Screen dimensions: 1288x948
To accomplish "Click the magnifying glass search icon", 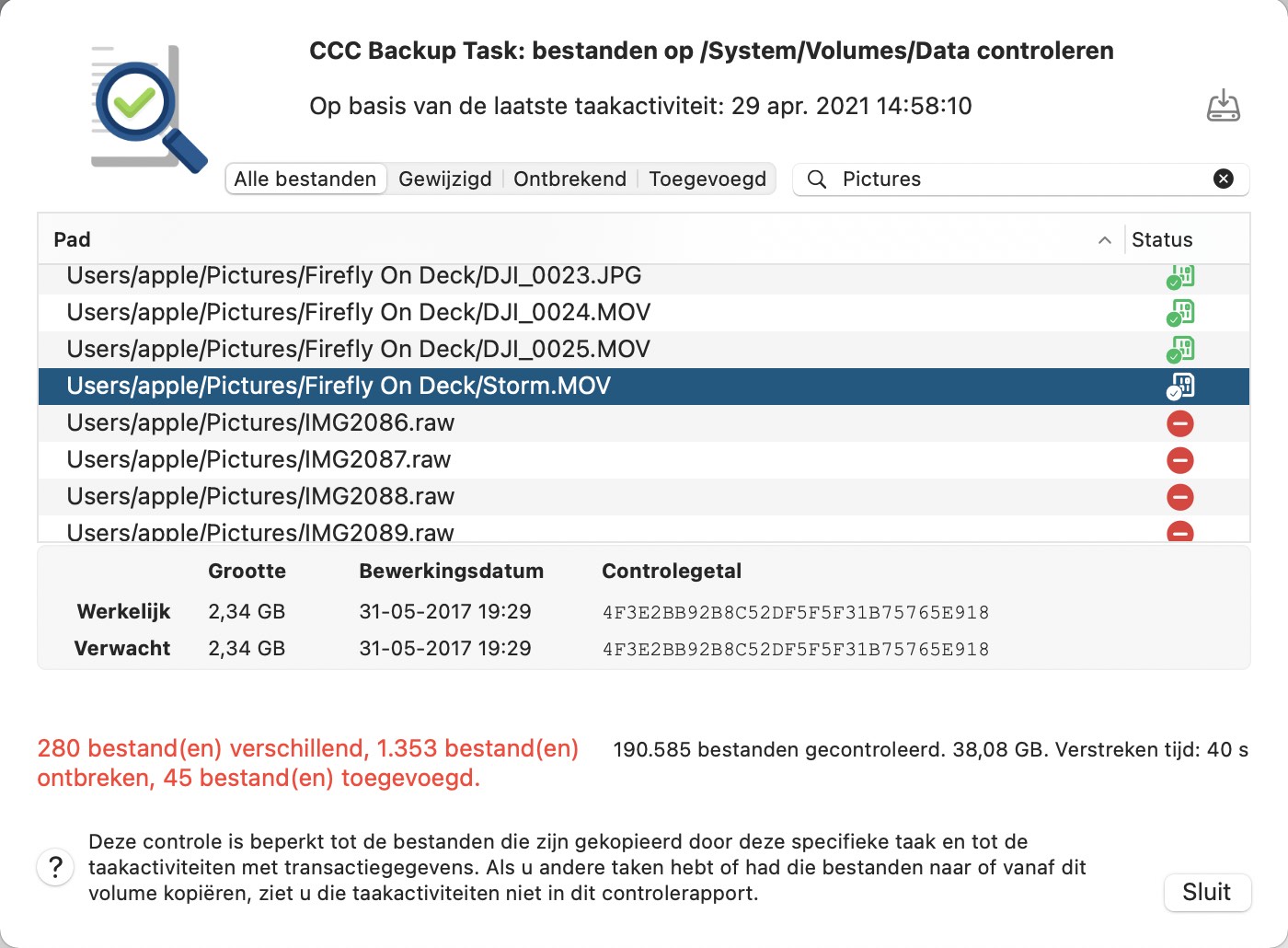I will pos(816,179).
